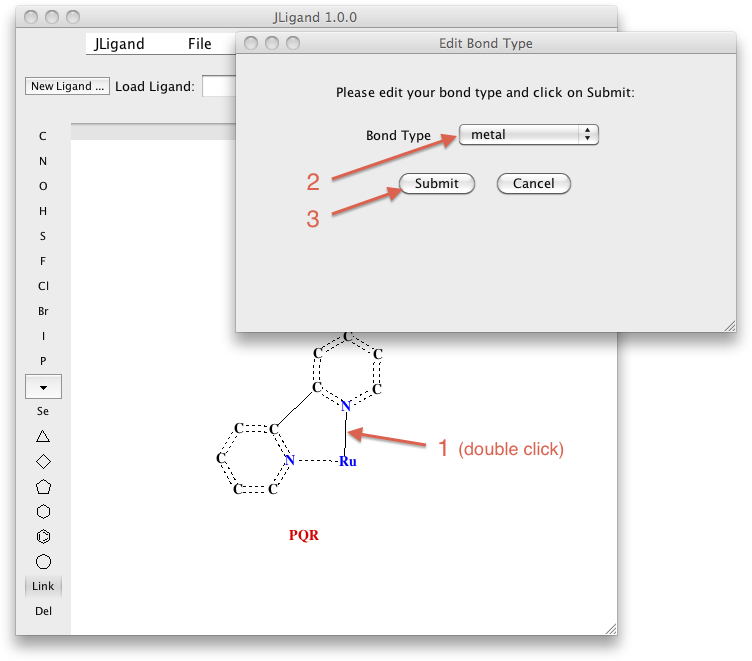Viewport: 752px width, 661px height.
Task: Open the File menu
Action: [199, 44]
